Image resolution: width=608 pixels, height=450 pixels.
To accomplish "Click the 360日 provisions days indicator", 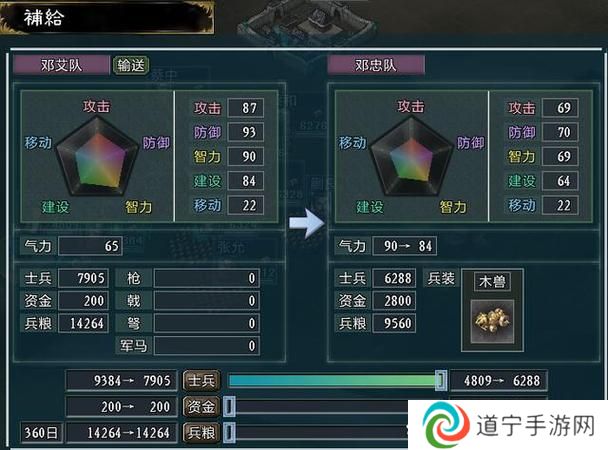I will click(x=41, y=432).
